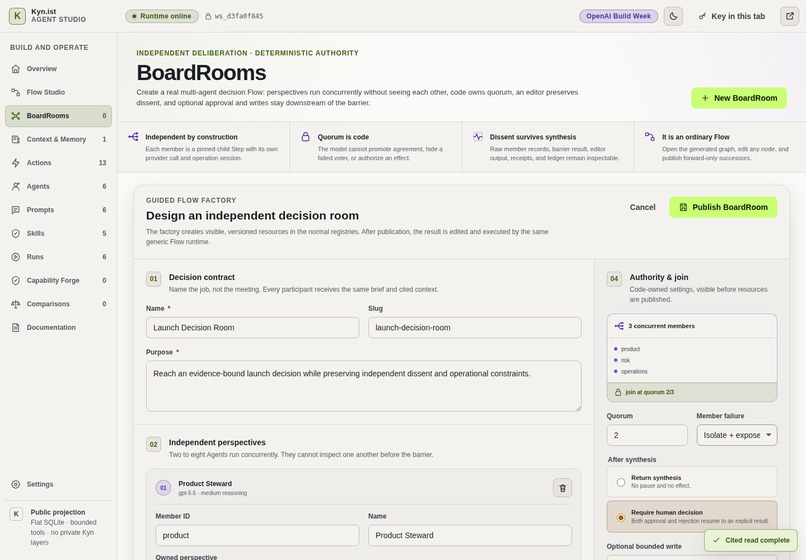Open the Member failure dropdown
Screen dimensions: 806x560
[737, 435]
